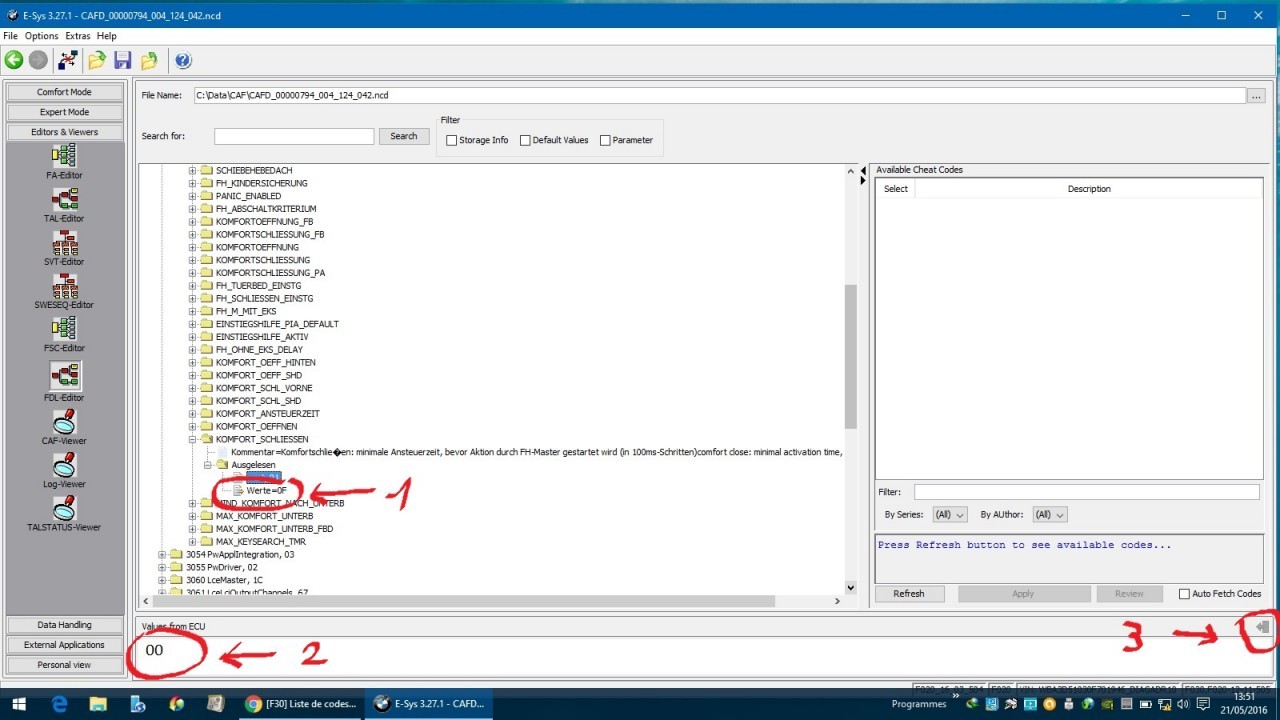This screenshot has height=720, width=1280.
Task: Expand the SCHIEBEHEBEDACH tree node
Action: (192, 171)
